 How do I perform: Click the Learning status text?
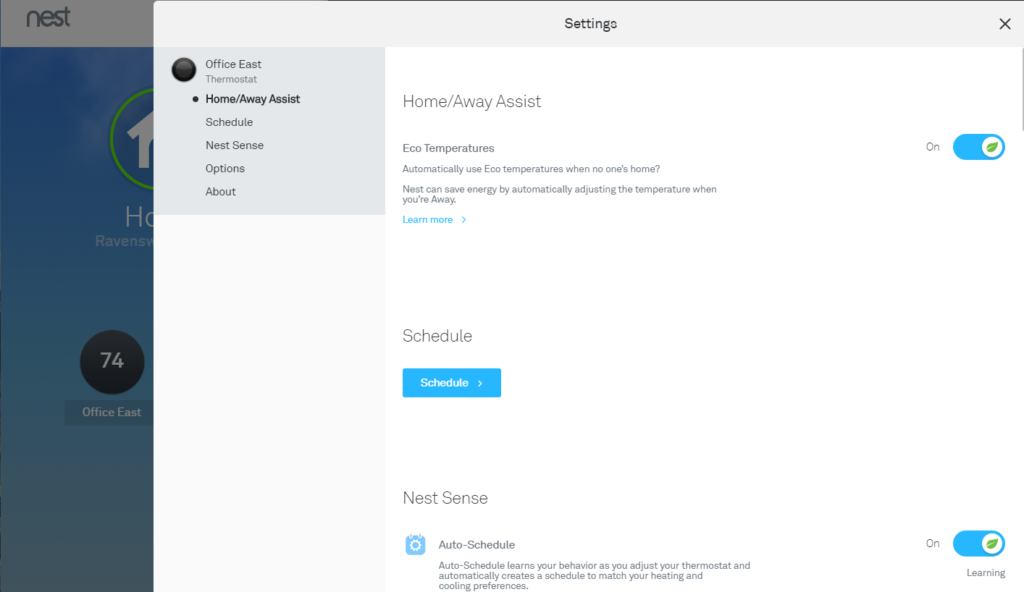pos(985,573)
